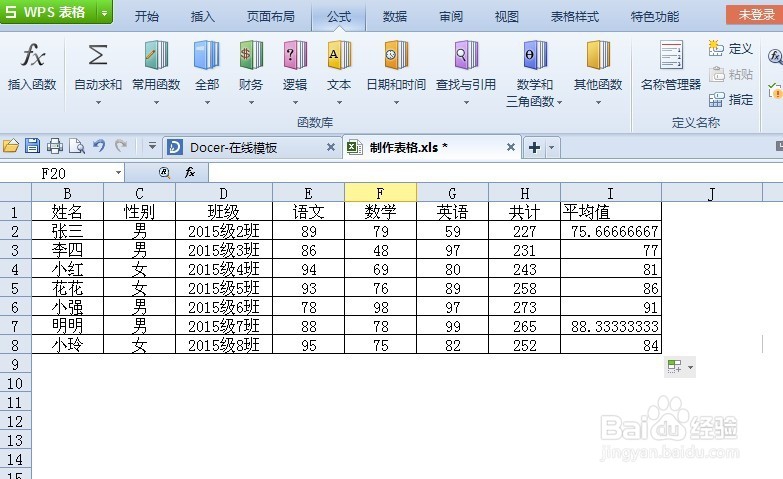Open the Common Functions (常用函数) book icon
783x479 pixels.
[156, 55]
